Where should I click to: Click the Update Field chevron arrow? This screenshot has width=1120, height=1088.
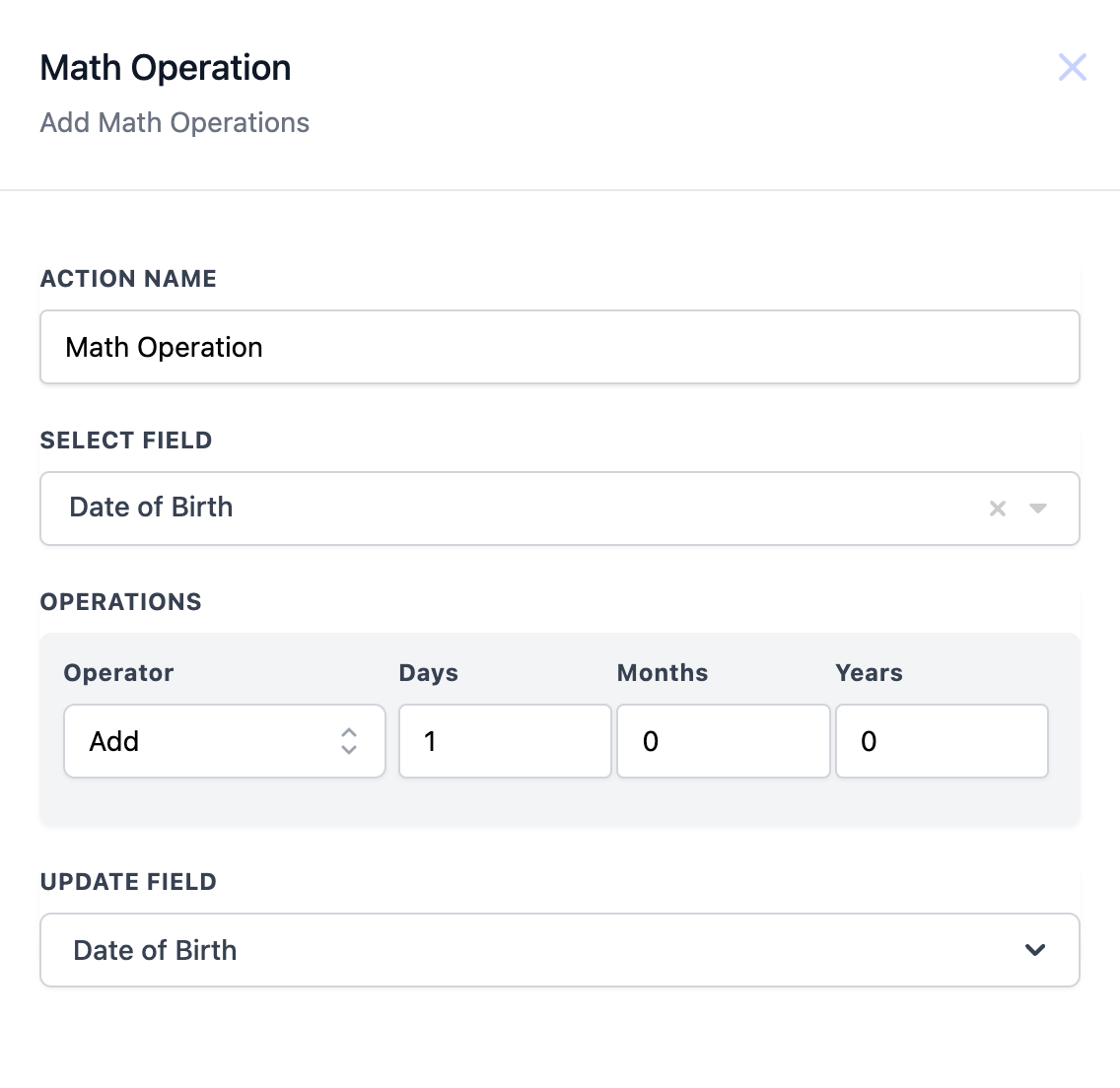coord(1034,950)
